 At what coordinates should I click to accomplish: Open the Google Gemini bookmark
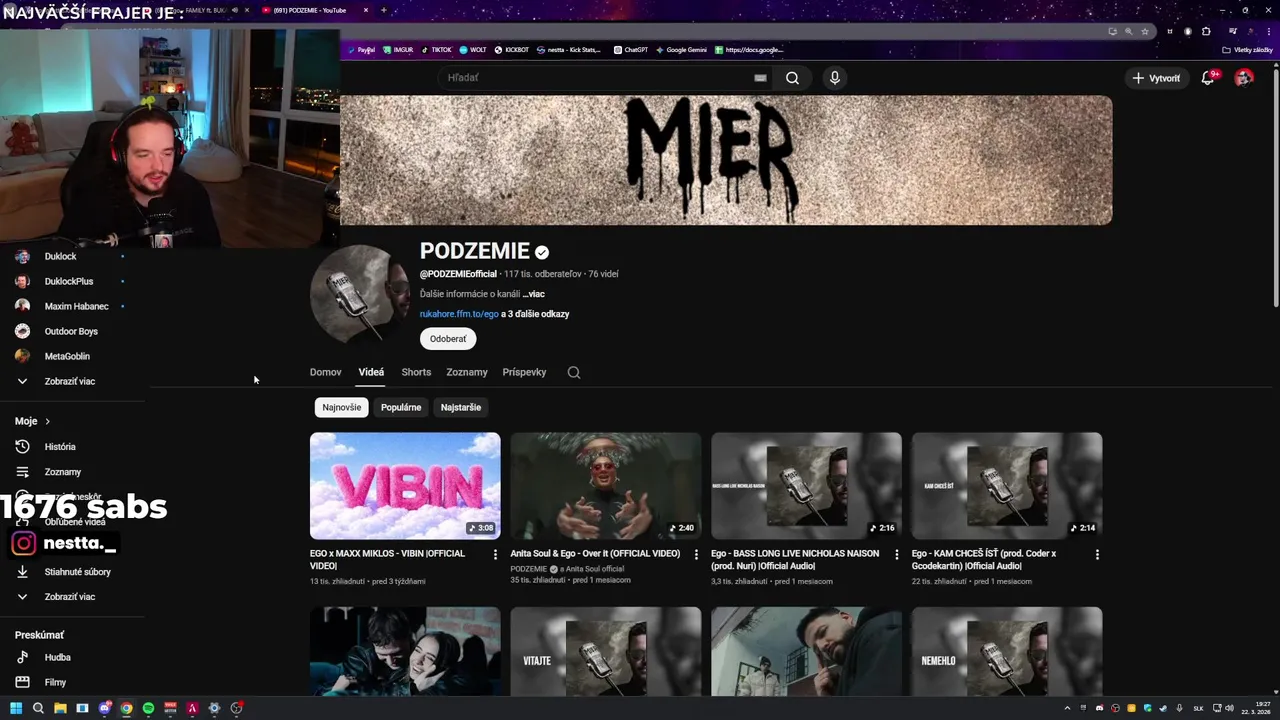(x=681, y=50)
